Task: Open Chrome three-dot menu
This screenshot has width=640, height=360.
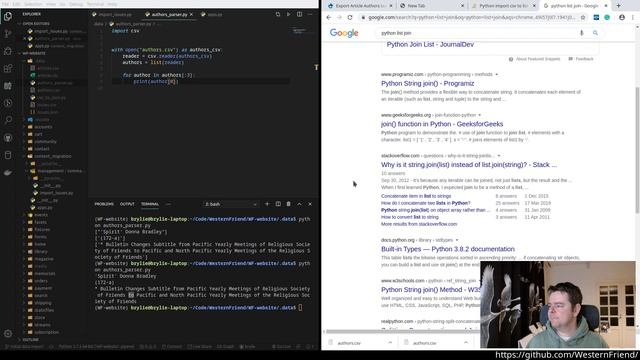Action: coord(633,18)
